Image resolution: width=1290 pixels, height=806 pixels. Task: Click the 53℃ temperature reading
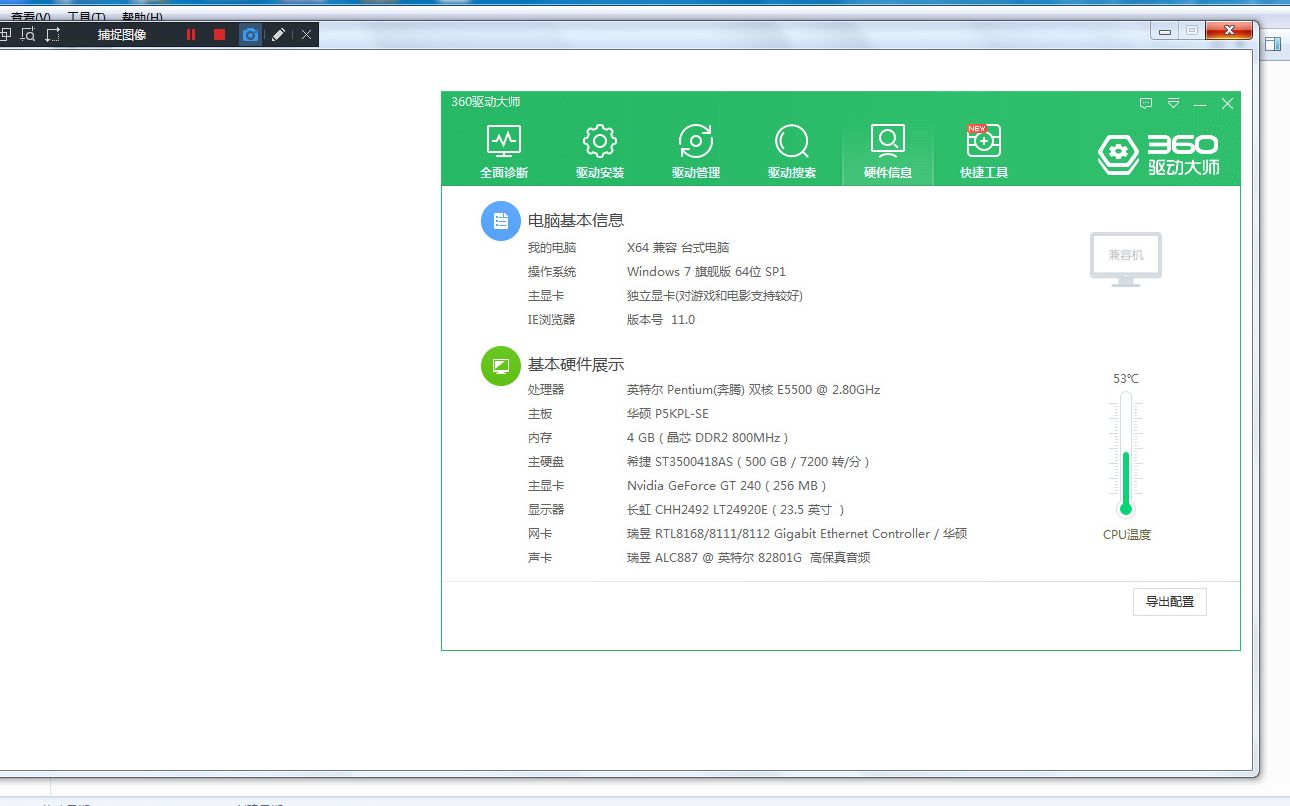point(1126,379)
